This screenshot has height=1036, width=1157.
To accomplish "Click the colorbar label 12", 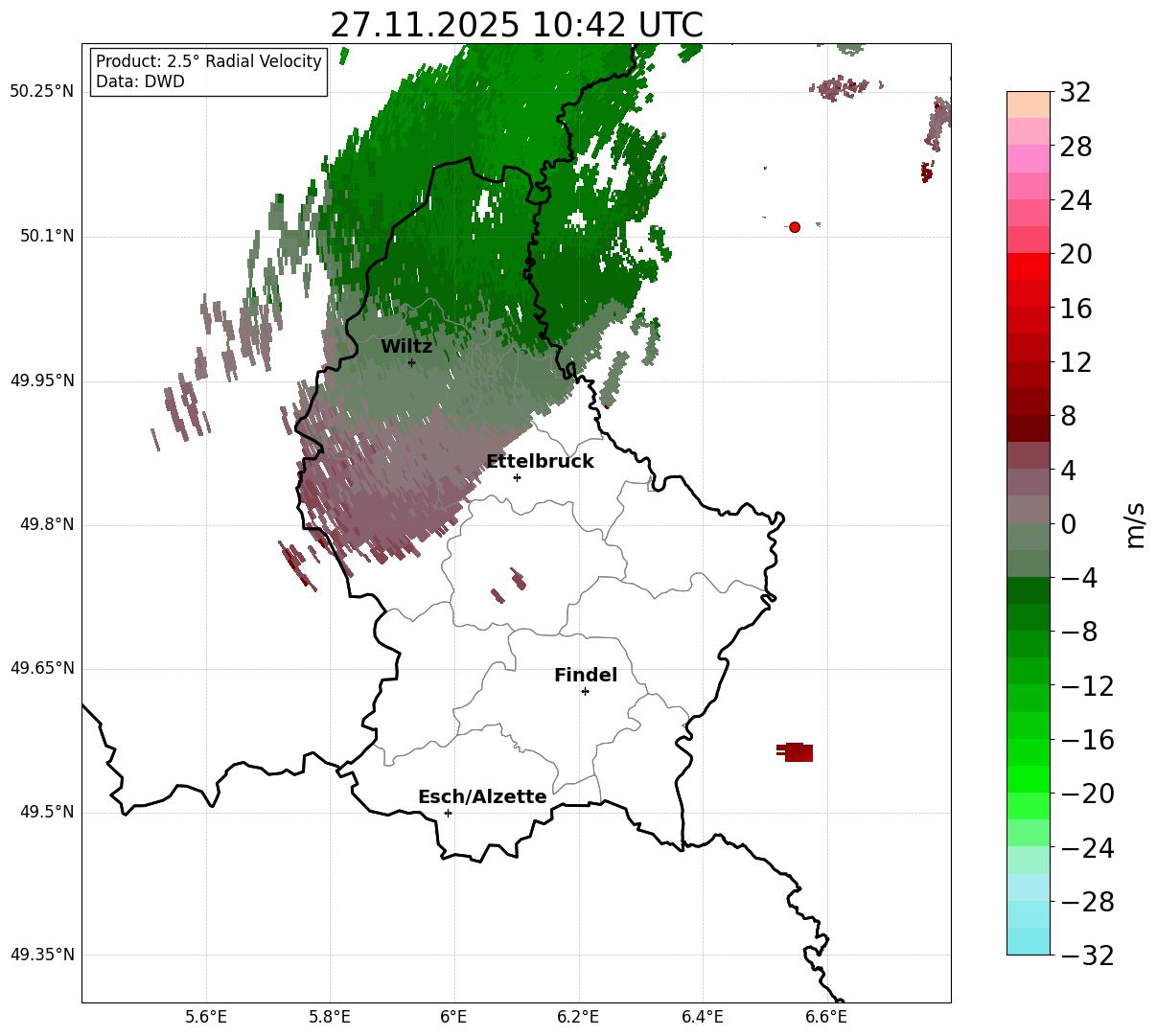I will (x=1076, y=362).
